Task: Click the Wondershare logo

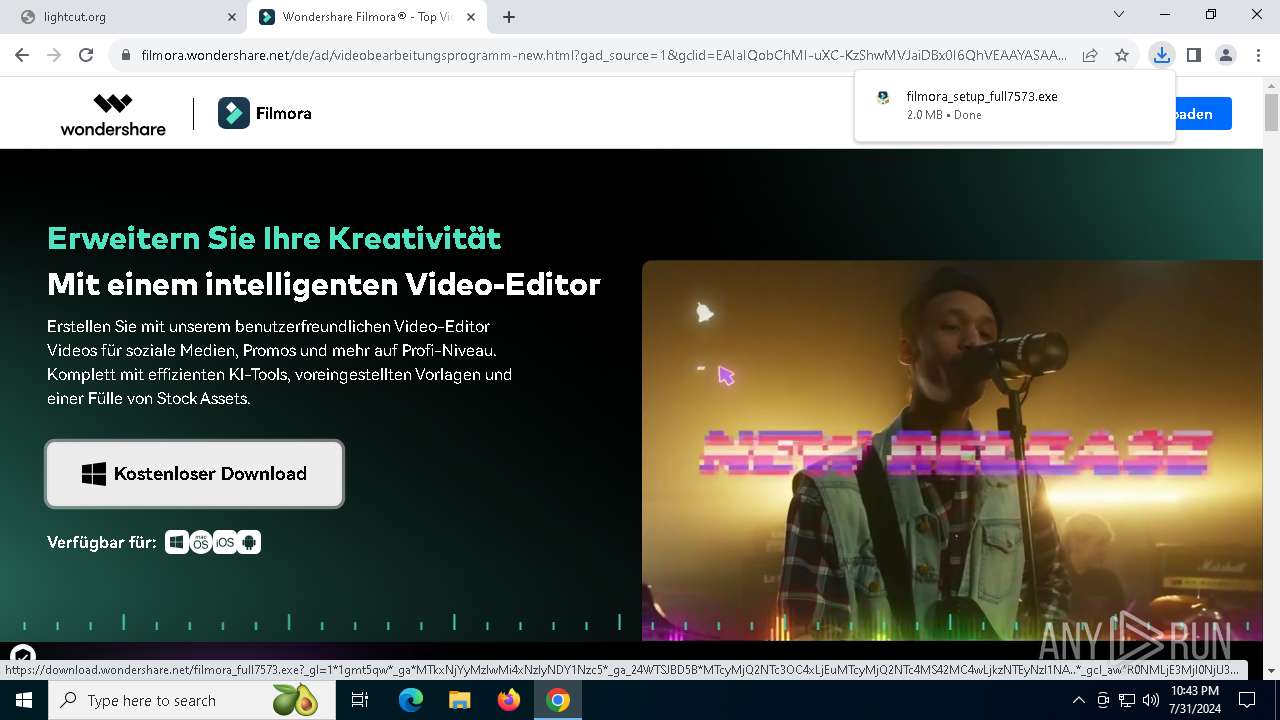Action: tap(113, 114)
